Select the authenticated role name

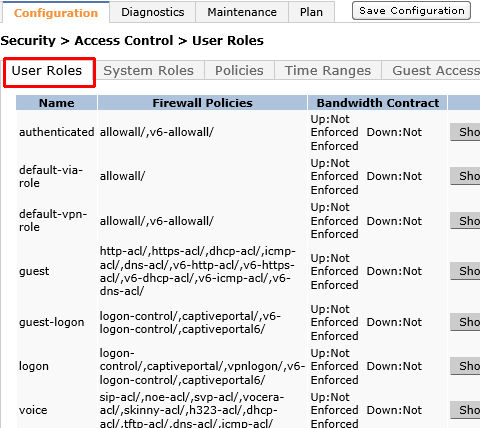[x=57, y=132]
